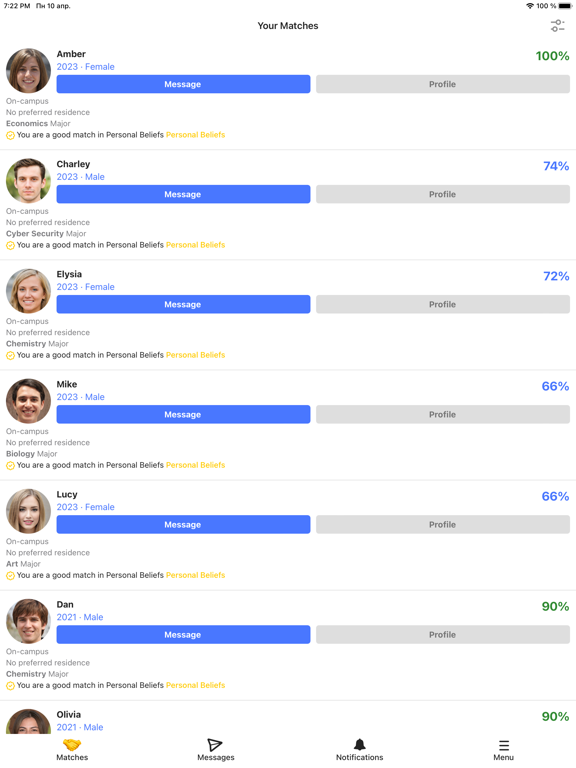The height and width of the screenshot is (768, 576).
Task: Open yellow Personal Beliefs link under Charley
Action: click(x=195, y=245)
